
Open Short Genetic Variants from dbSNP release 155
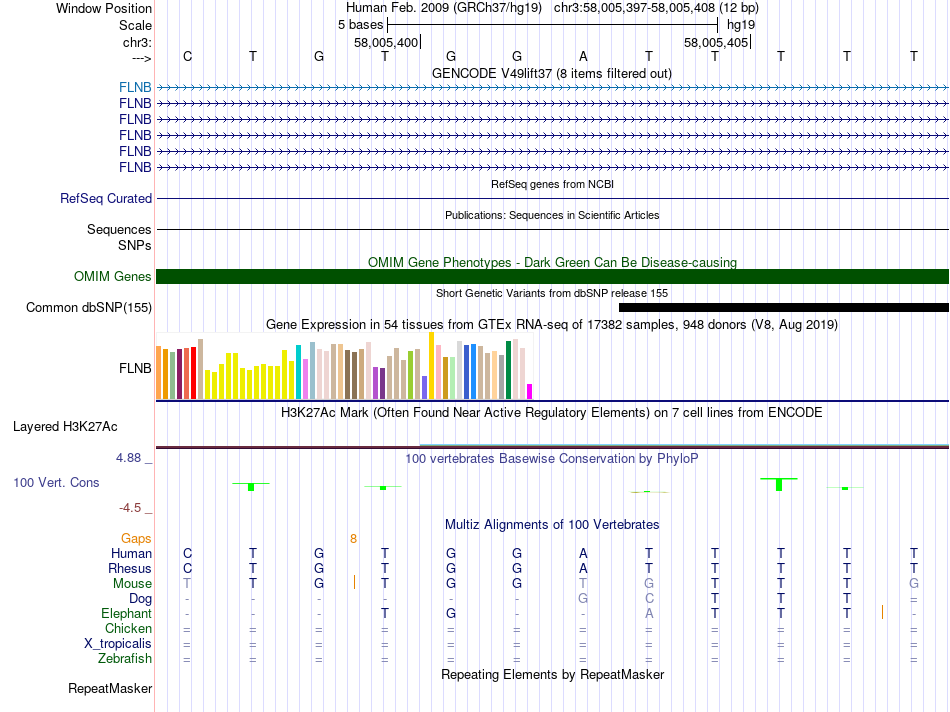click(552, 293)
